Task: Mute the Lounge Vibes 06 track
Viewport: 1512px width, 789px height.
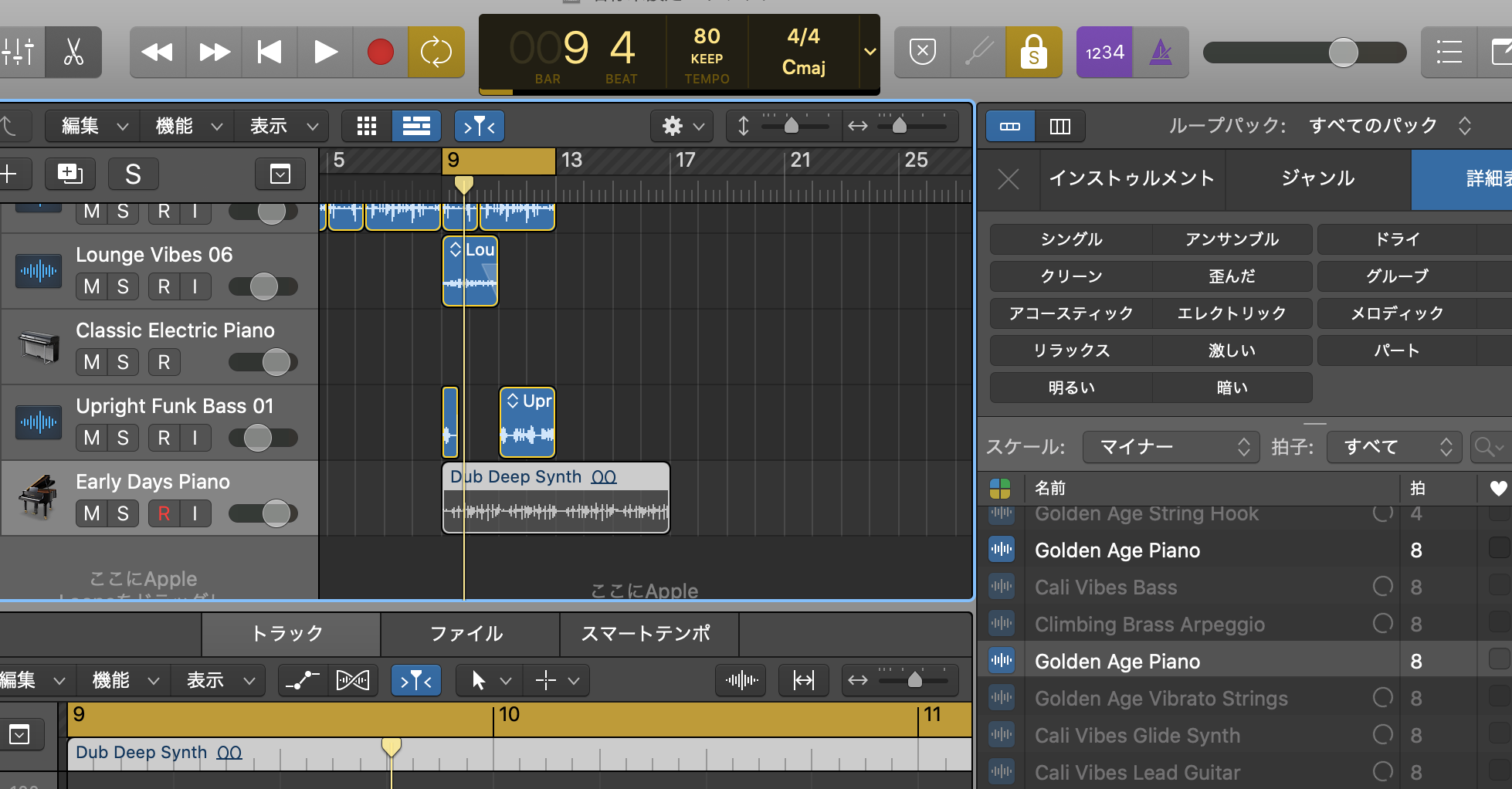Action: click(92, 286)
